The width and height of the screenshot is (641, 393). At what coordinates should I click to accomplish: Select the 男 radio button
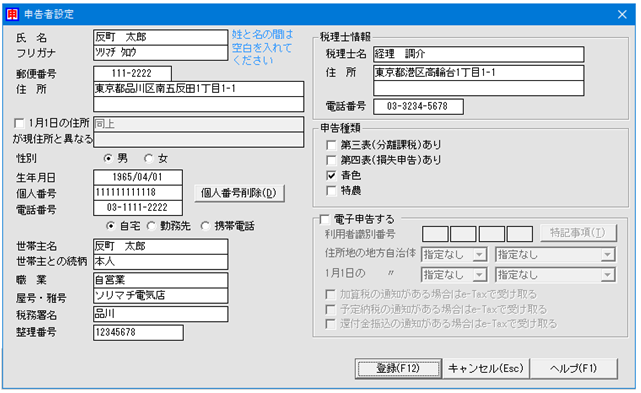tap(108, 158)
